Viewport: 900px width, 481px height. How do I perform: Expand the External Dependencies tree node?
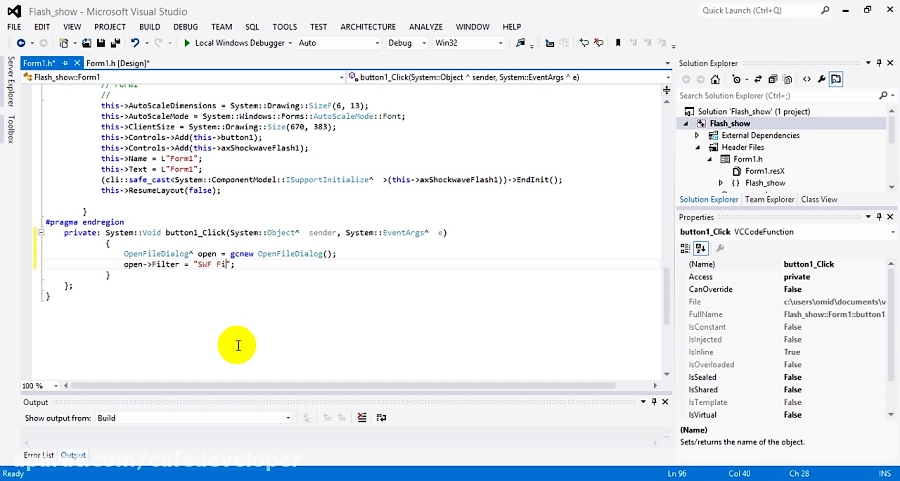[x=699, y=135]
